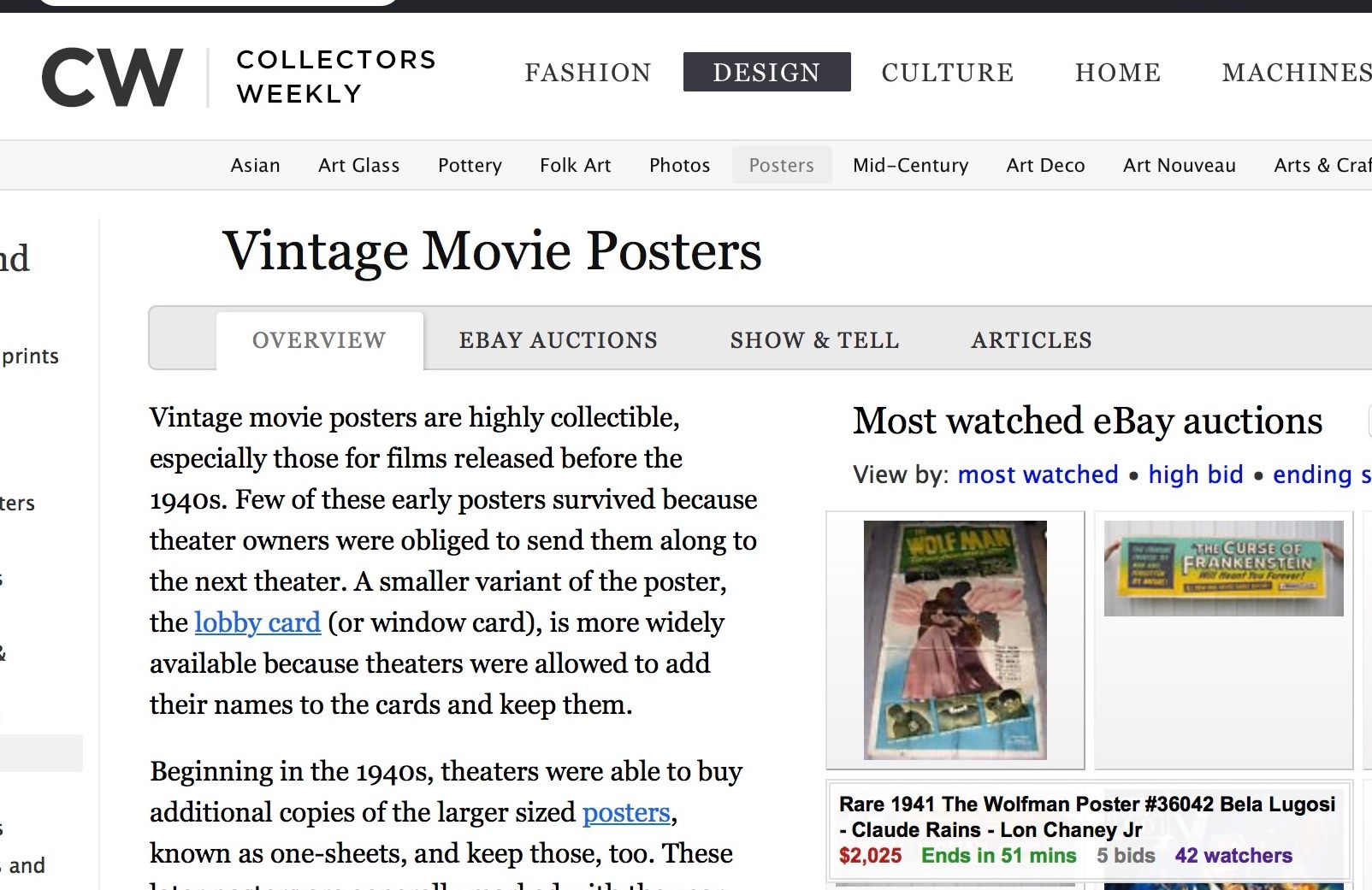The image size is (1372, 890).
Task: Click the CW Collectors Weekly logo
Action: [239, 77]
